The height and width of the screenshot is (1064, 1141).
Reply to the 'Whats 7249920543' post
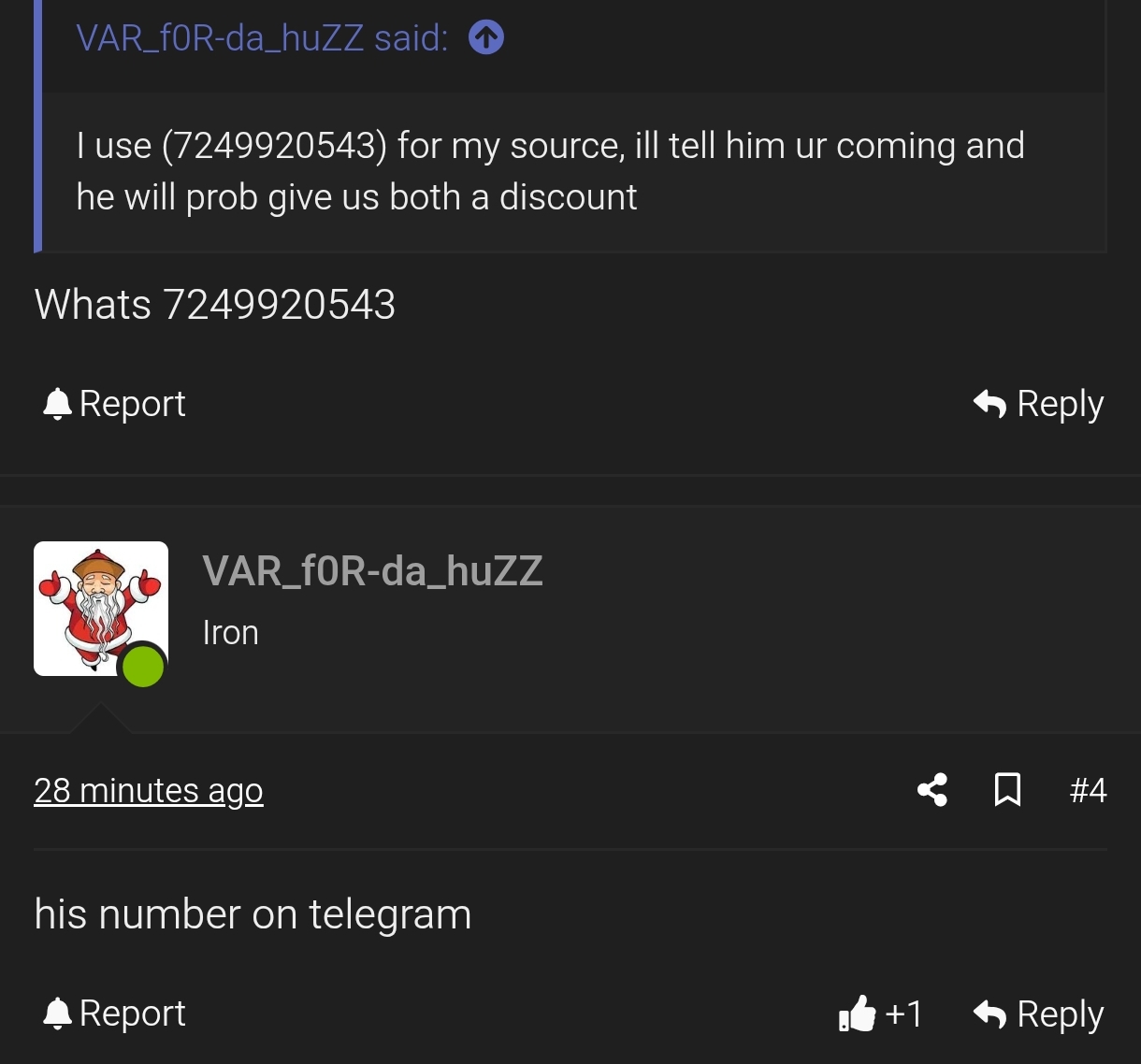pos(1039,404)
